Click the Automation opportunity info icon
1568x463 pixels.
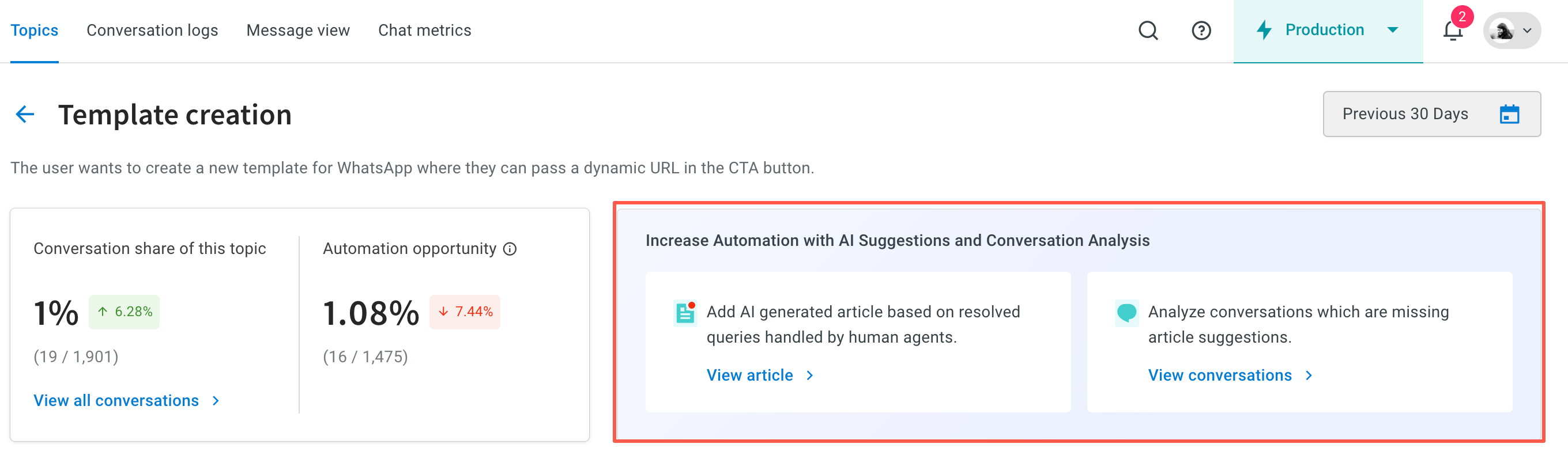pos(510,249)
